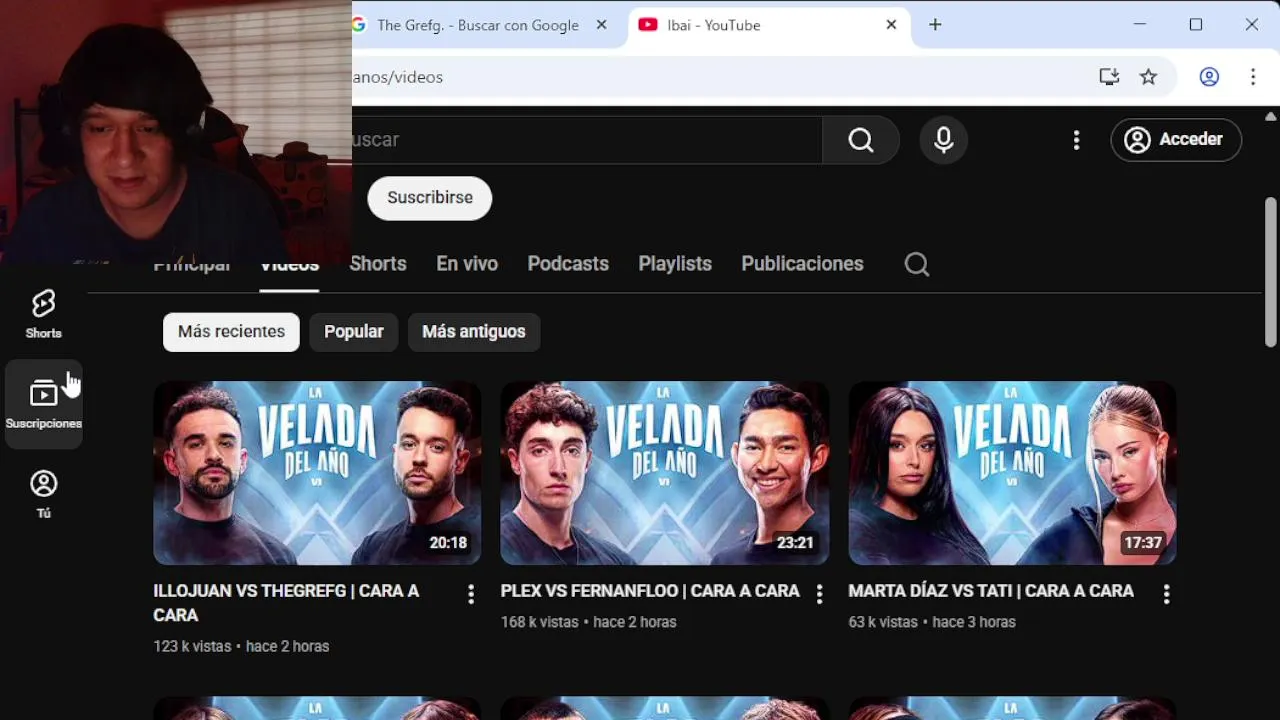Search within channel using magnifier icon
Viewport: 1280px width, 720px height.
(917, 264)
